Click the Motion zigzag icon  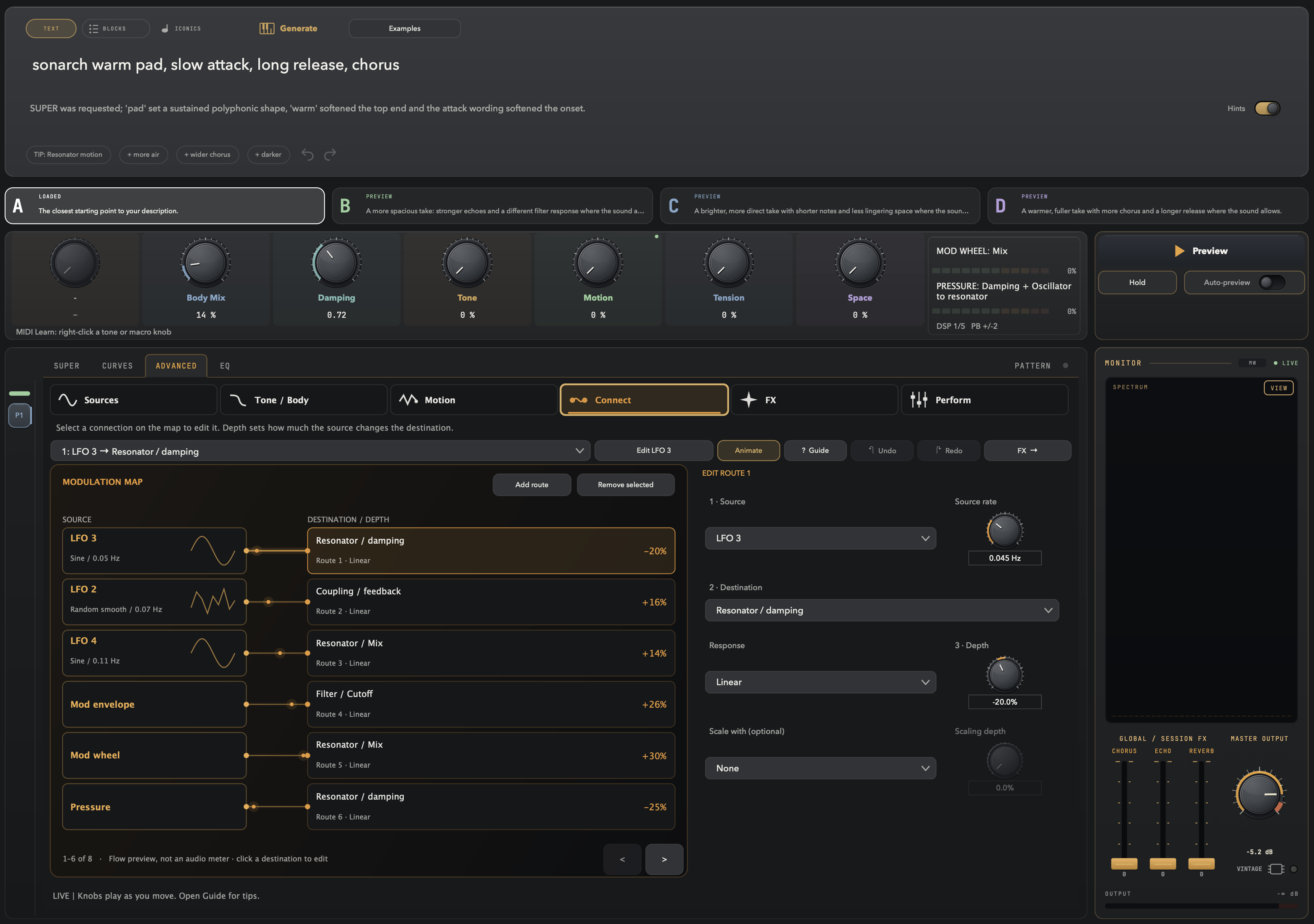tap(408, 400)
